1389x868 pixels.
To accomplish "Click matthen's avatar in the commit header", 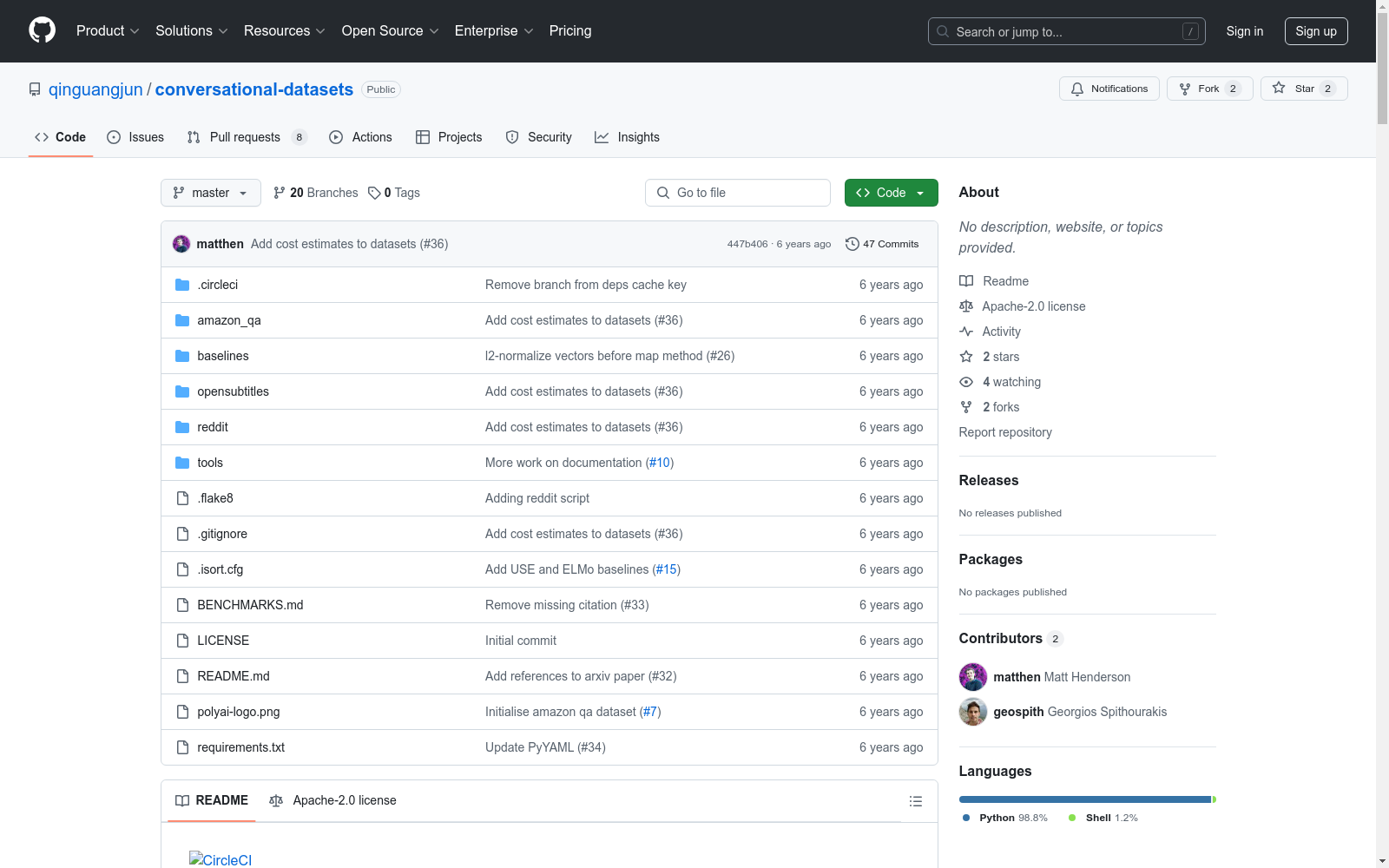I will [x=181, y=244].
